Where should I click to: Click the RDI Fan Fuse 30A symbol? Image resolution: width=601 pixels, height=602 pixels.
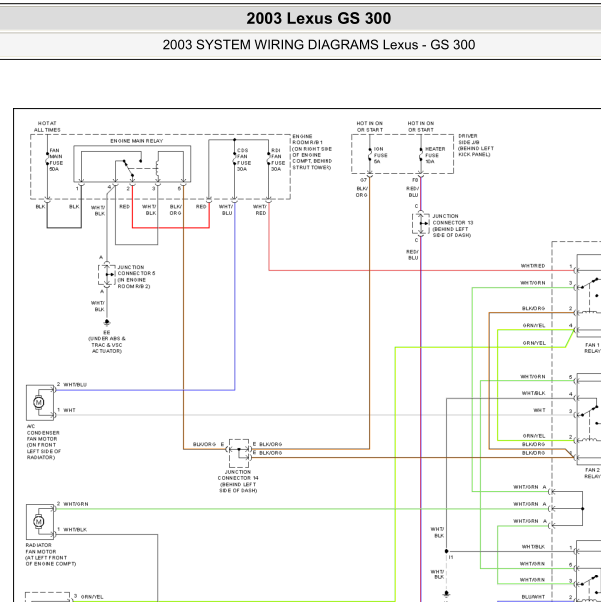pyautogui.click(x=268, y=158)
